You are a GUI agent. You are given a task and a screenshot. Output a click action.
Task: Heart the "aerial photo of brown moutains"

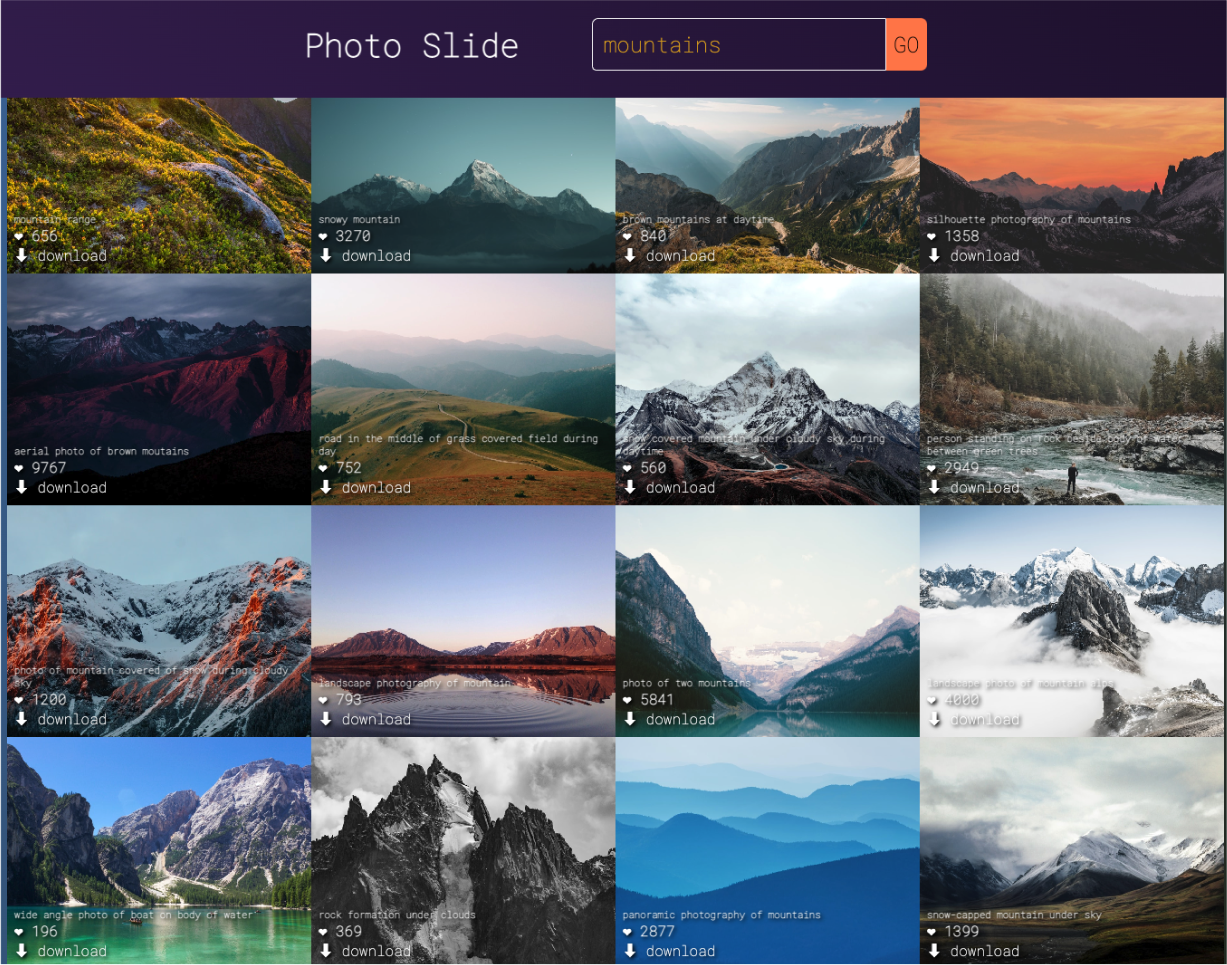[x=18, y=468]
